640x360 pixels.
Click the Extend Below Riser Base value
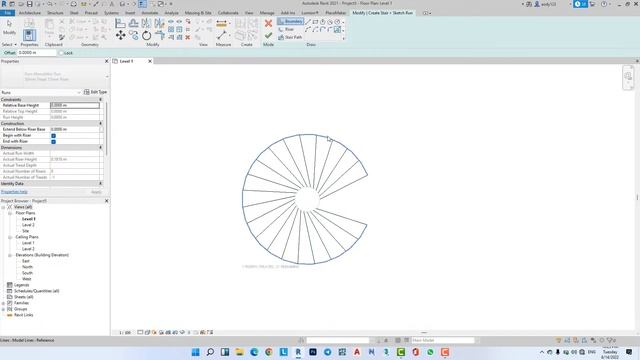pyautogui.click(x=75, y=129)
